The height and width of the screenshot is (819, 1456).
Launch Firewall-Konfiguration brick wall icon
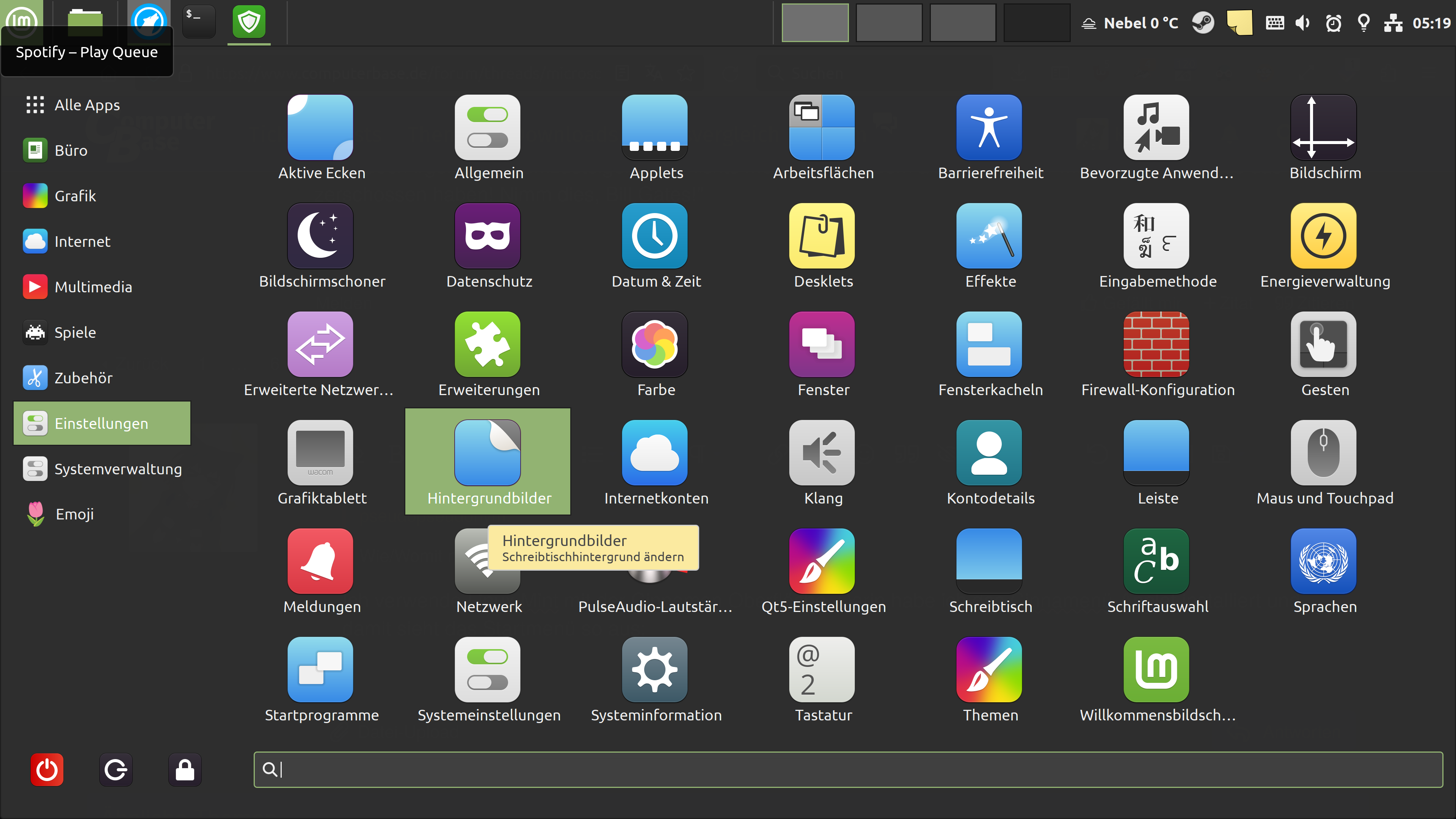pyautogui.click(x=1156, y=344)
